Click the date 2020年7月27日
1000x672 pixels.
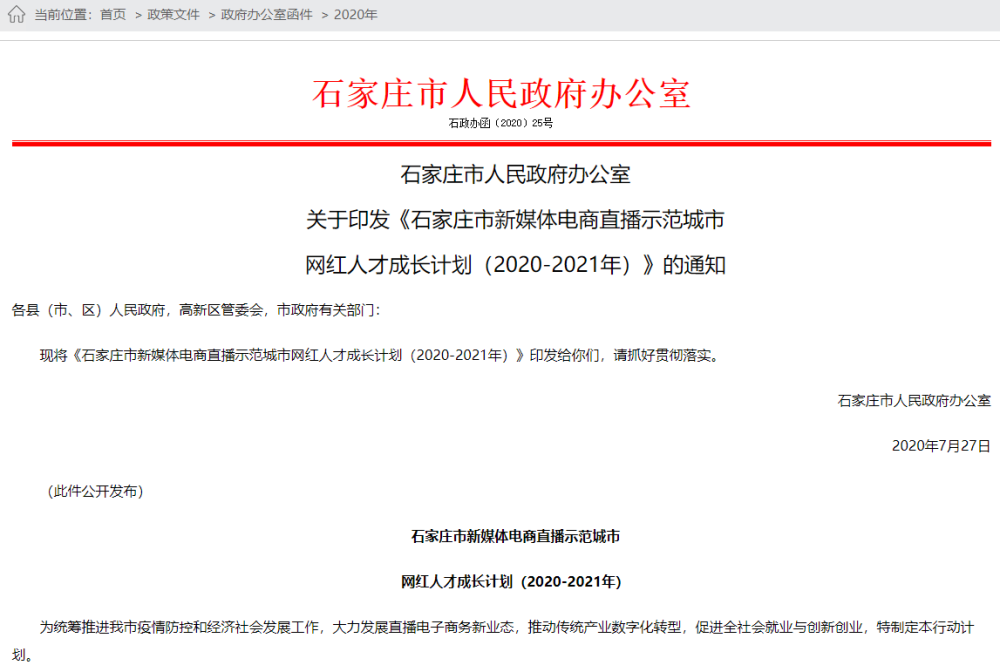pos(941,446)
